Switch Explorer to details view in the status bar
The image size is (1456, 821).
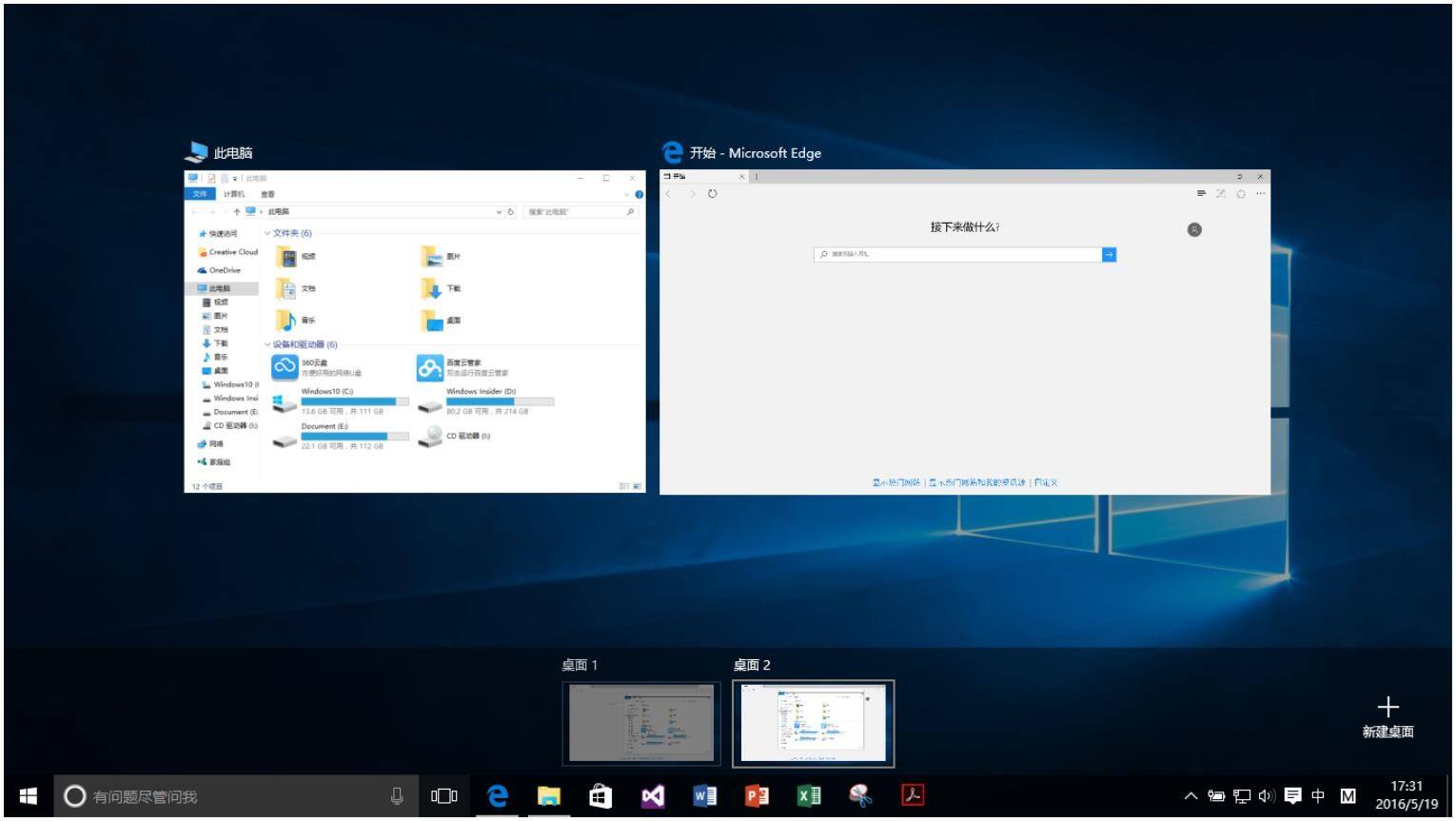(x=624, y=486)
